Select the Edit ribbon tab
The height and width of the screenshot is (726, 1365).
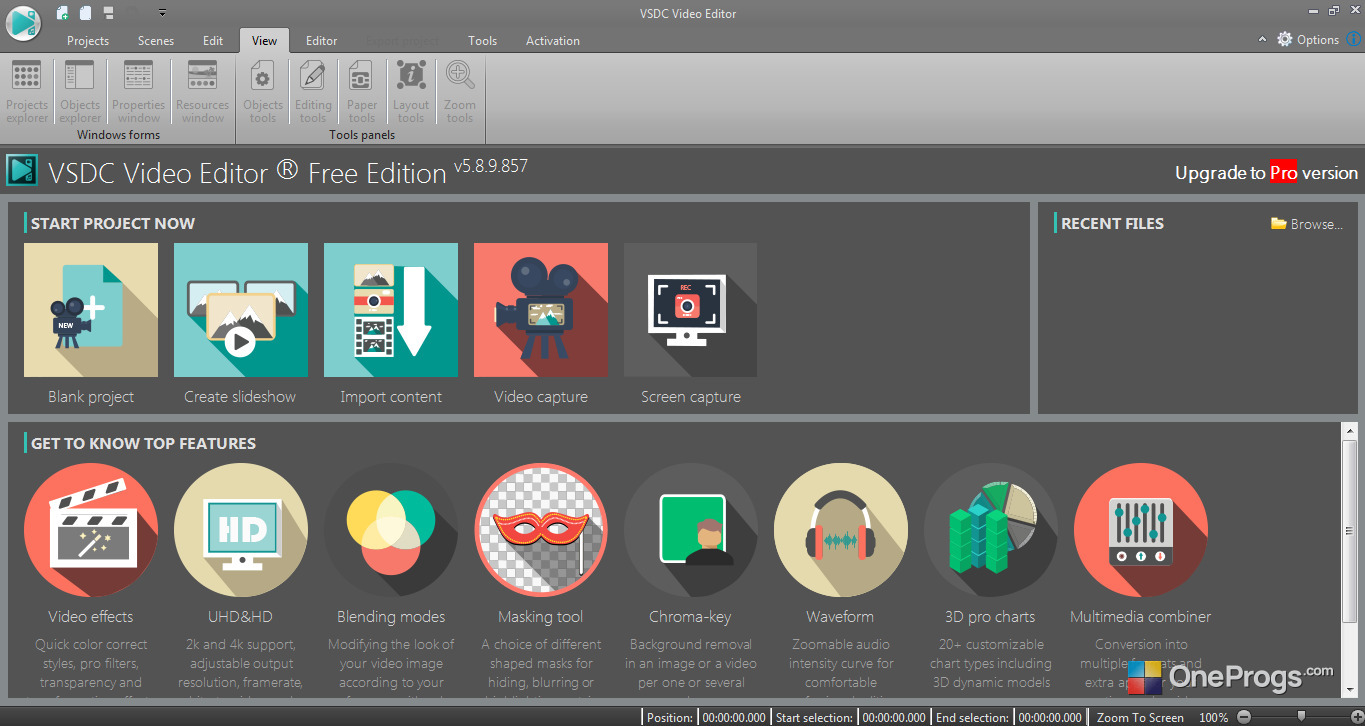[x=213, y=41]
